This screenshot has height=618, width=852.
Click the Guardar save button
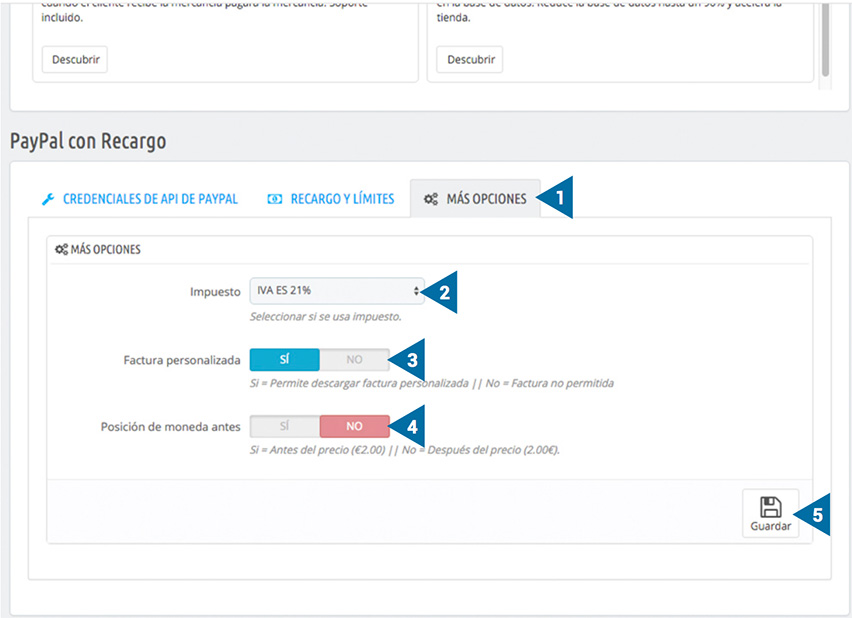pyautogui.click(x=770, y=514)
